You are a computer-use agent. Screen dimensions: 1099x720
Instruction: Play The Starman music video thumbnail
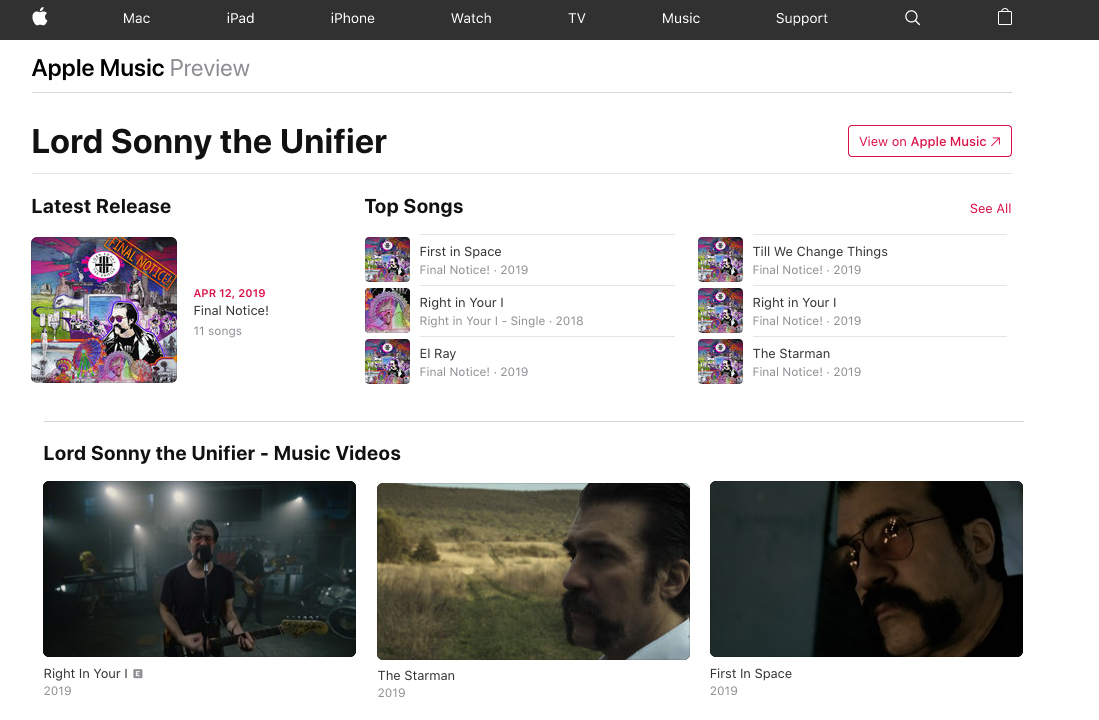tap(533, 571)
